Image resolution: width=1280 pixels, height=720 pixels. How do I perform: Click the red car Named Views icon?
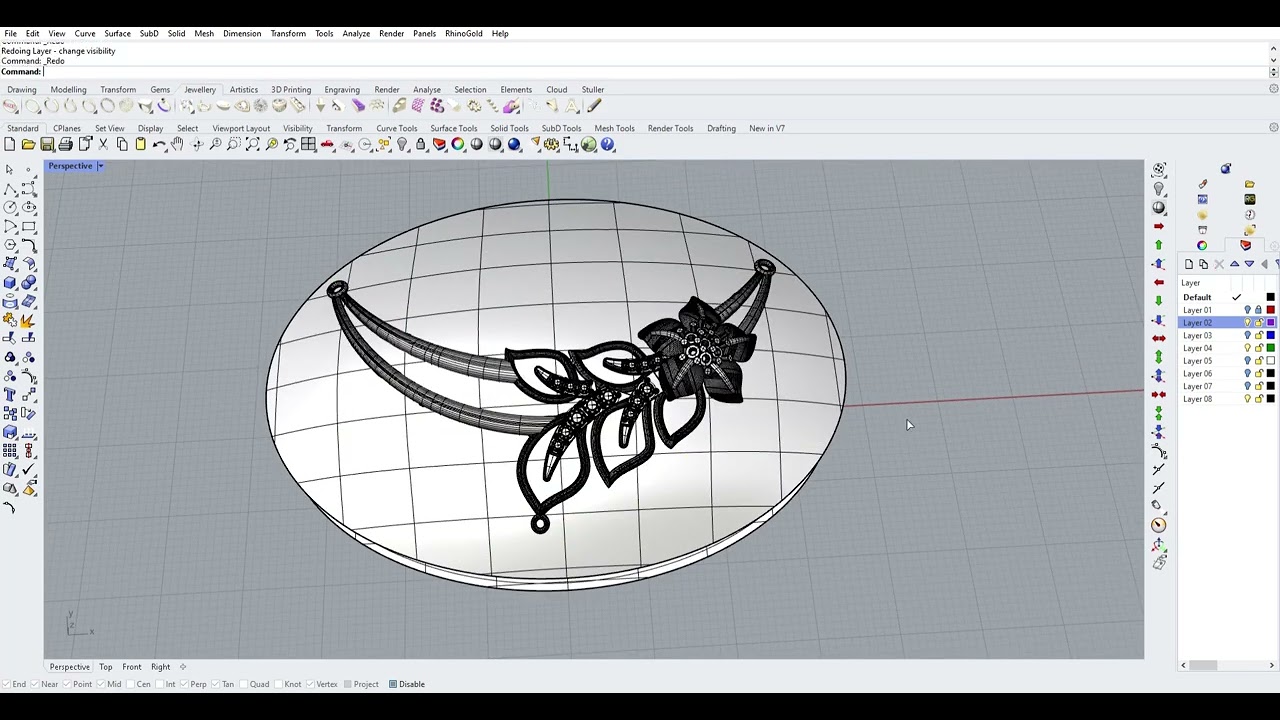point(327,144)
